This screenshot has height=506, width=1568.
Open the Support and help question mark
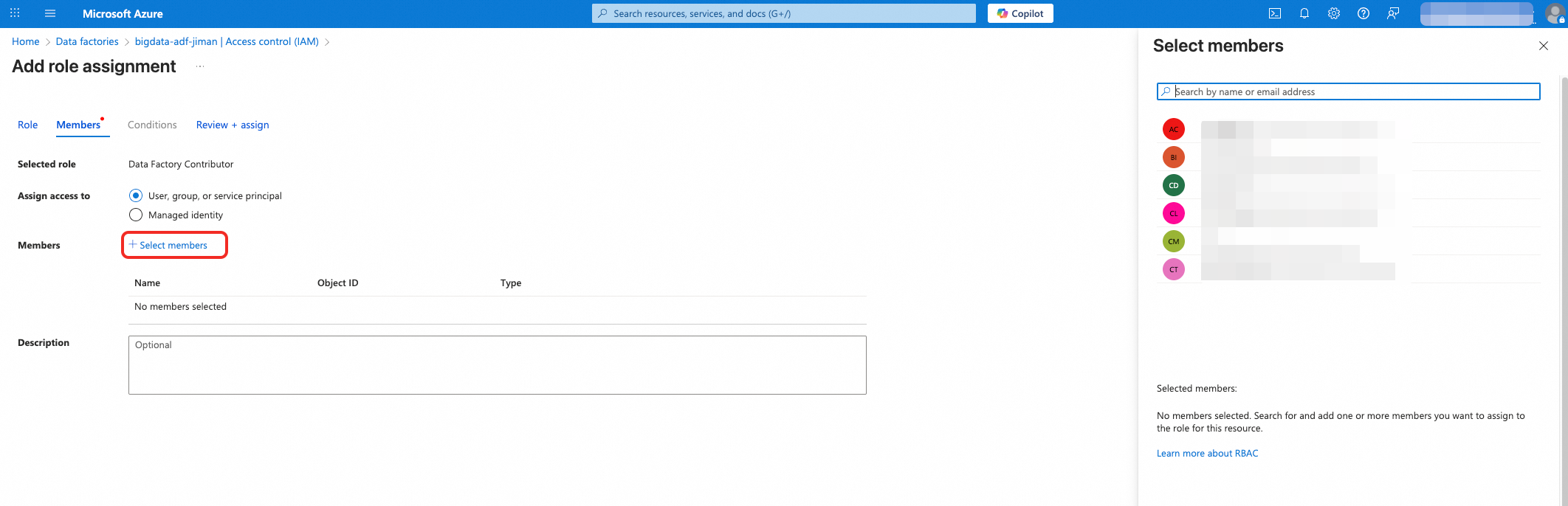click(1364, 13)
